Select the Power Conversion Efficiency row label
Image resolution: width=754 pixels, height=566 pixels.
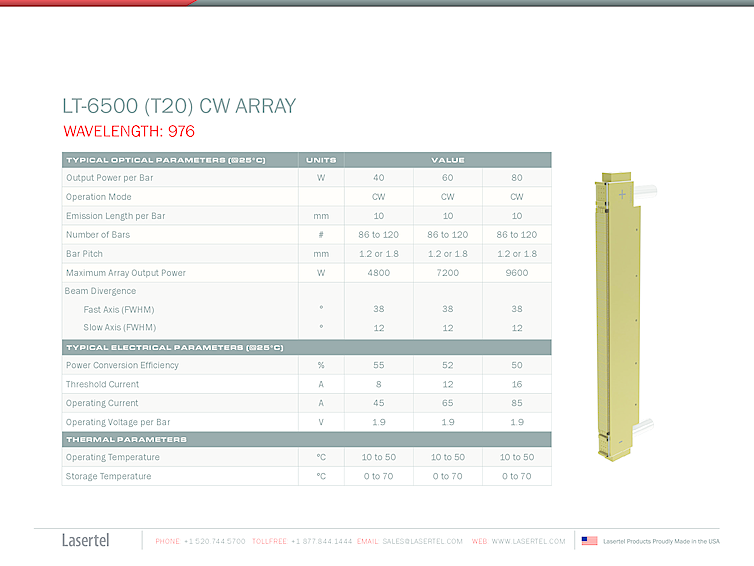122,365
